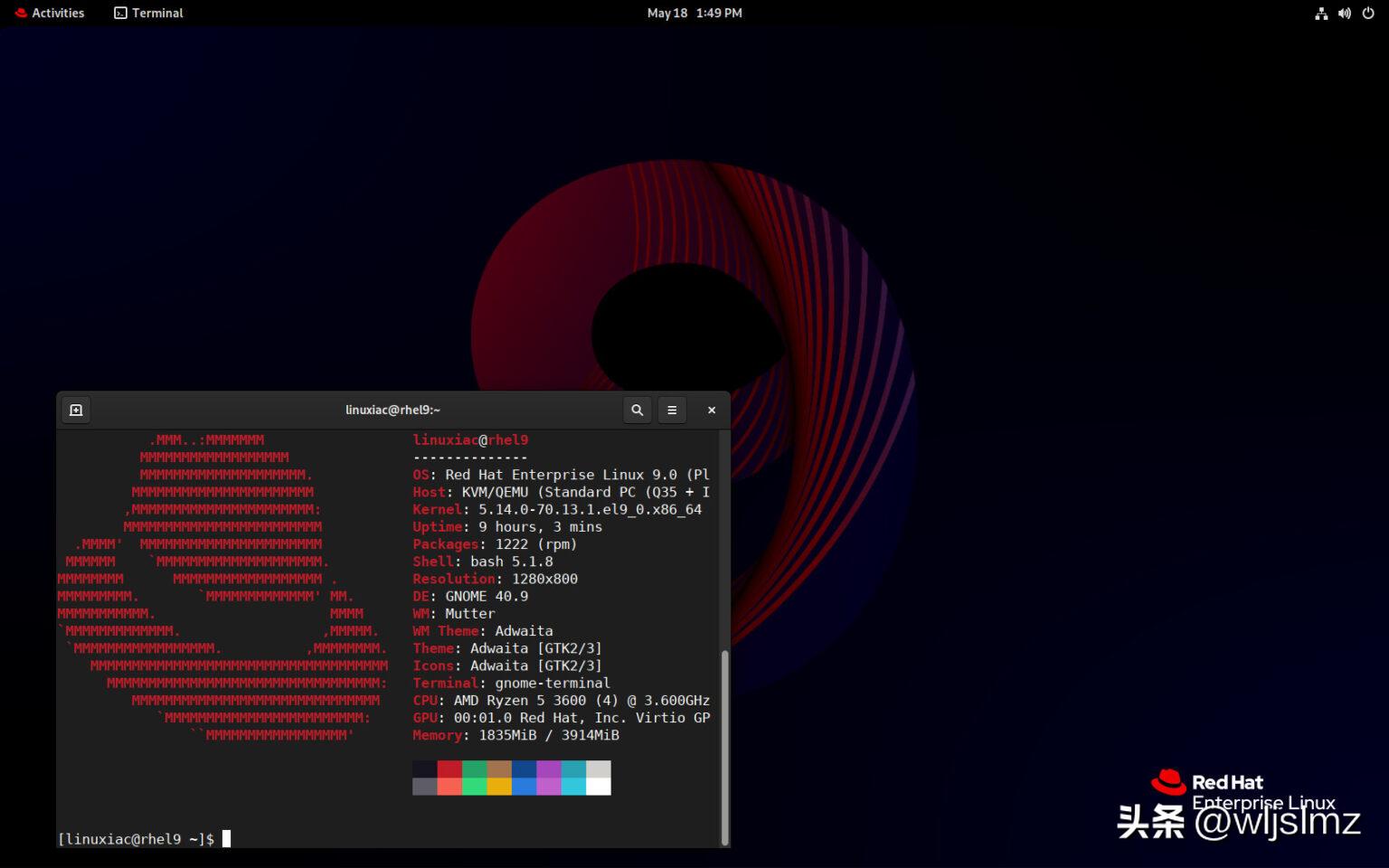Click the Packages line 1222 (rpm)

(x=495, y=543)
